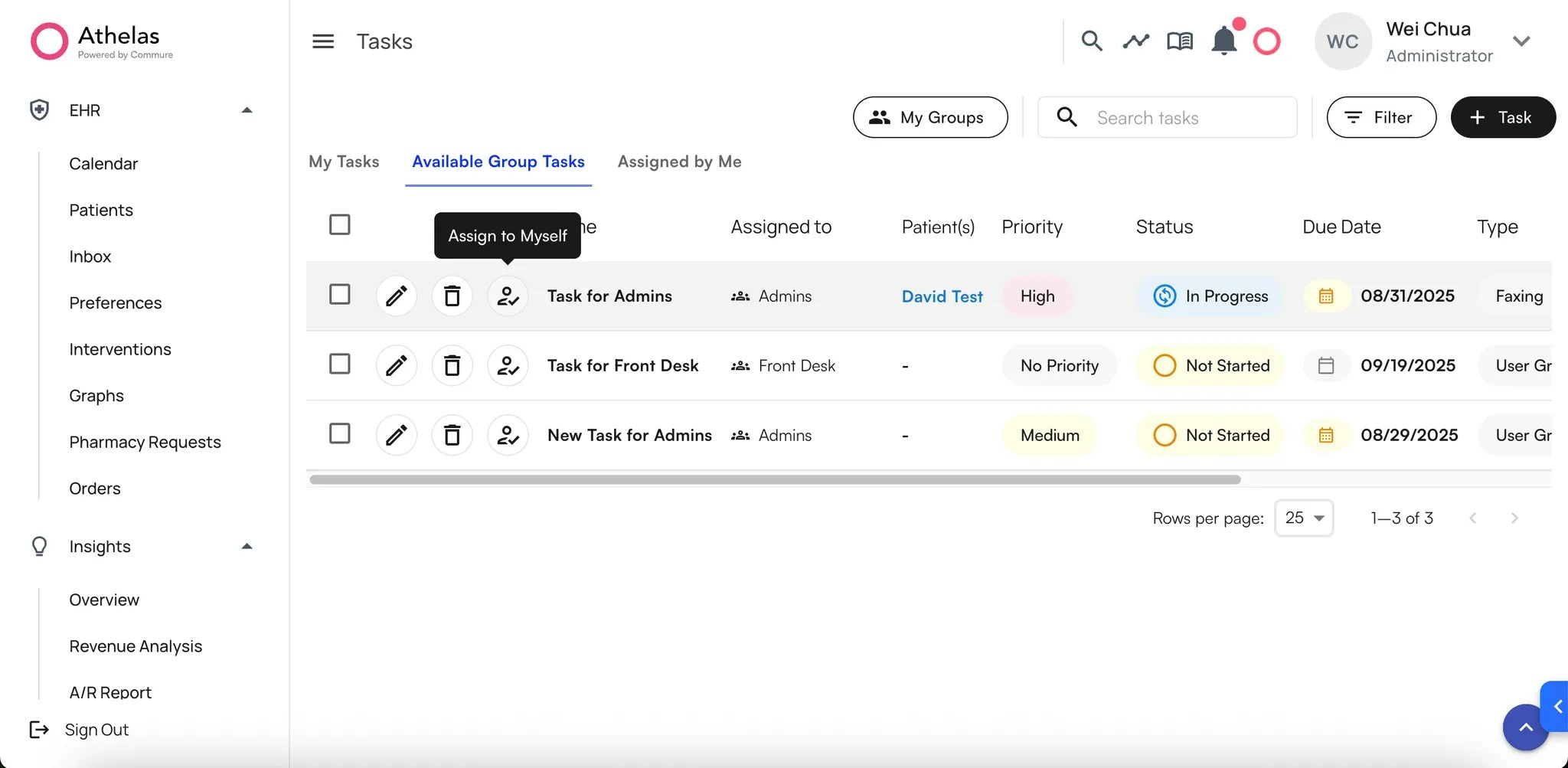Open the Rows per page dropdown
The image size is (1568, 768).
(x=1303, y=518)
